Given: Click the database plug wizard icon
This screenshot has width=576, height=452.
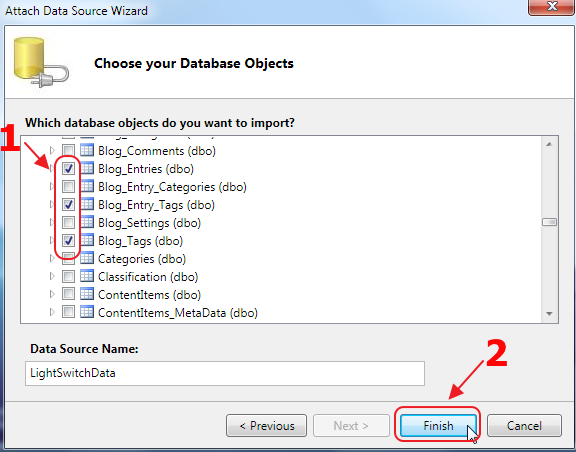Looking at the screenshot, I should click(41, 62).
